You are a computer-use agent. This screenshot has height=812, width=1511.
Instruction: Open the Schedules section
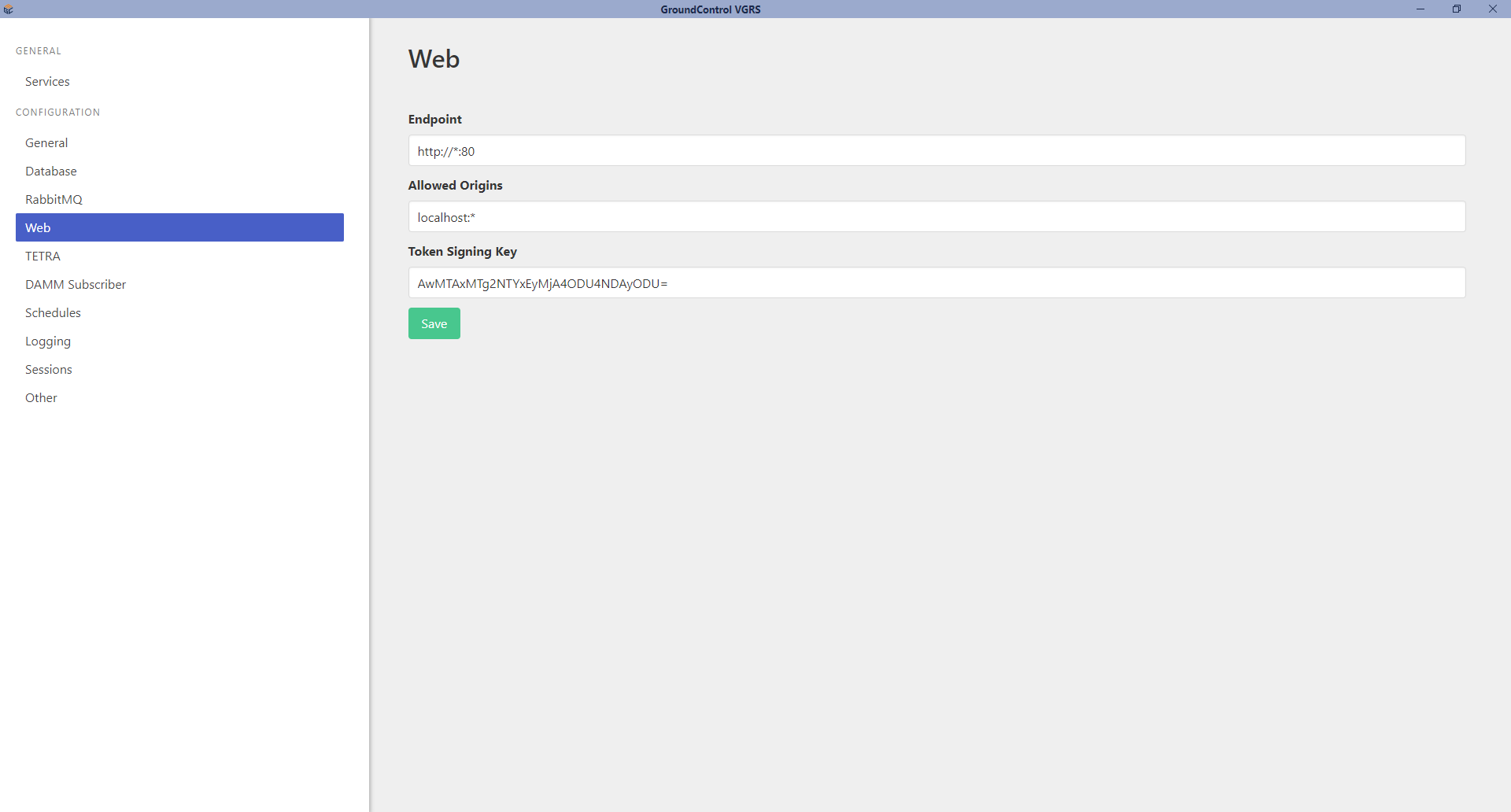53,313
